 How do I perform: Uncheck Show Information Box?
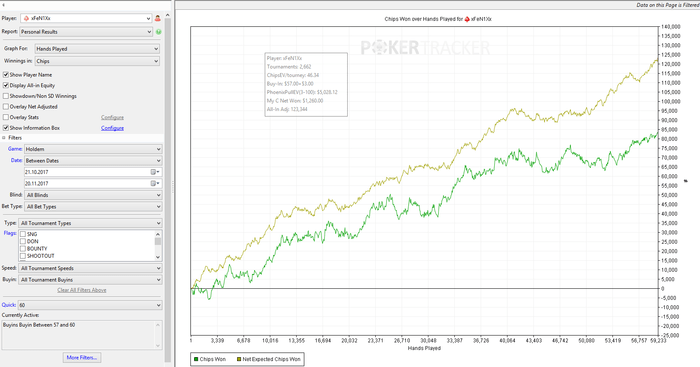(6, 128)
